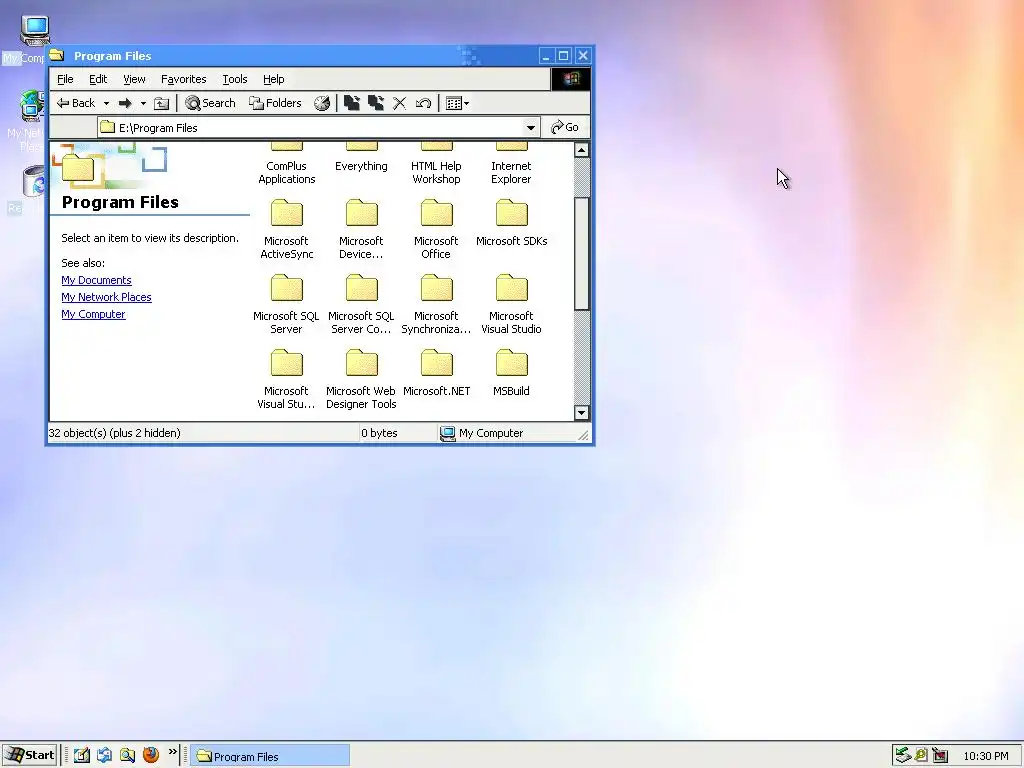The width and height of the screenshot is (1024, 768).
Task: Select the Microsoft Visual Stu... folder
Action: click(x=287, y=379)
